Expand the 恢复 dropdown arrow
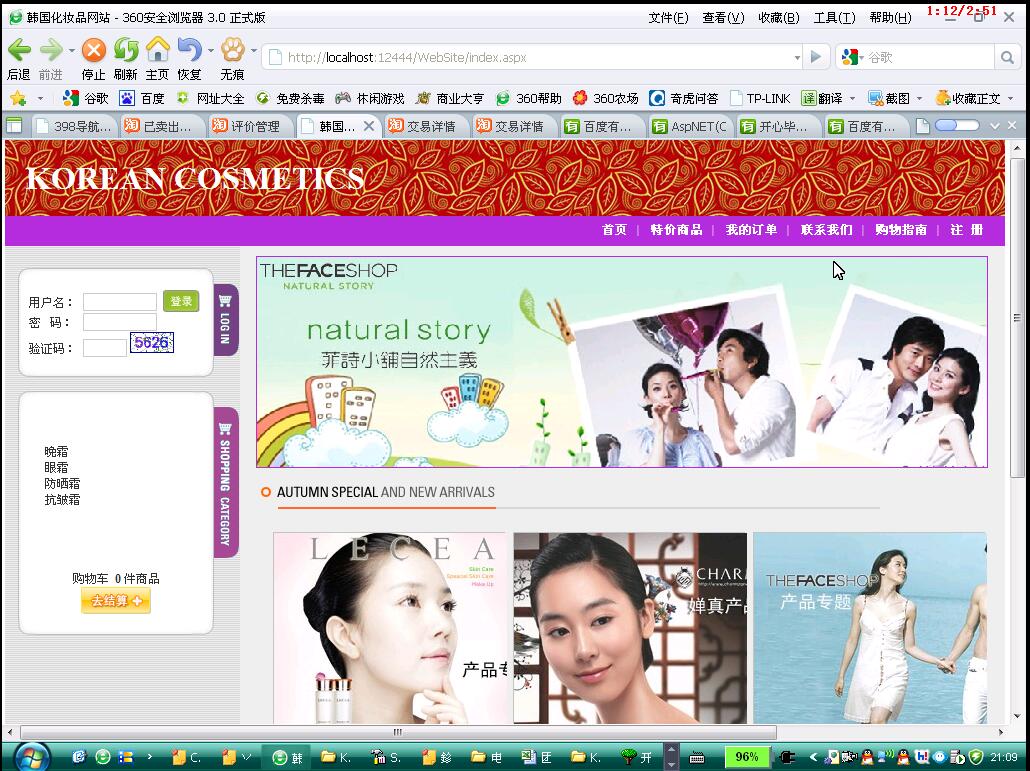The height and width of the screenshot is (771, 1030). tap(210, 51)
